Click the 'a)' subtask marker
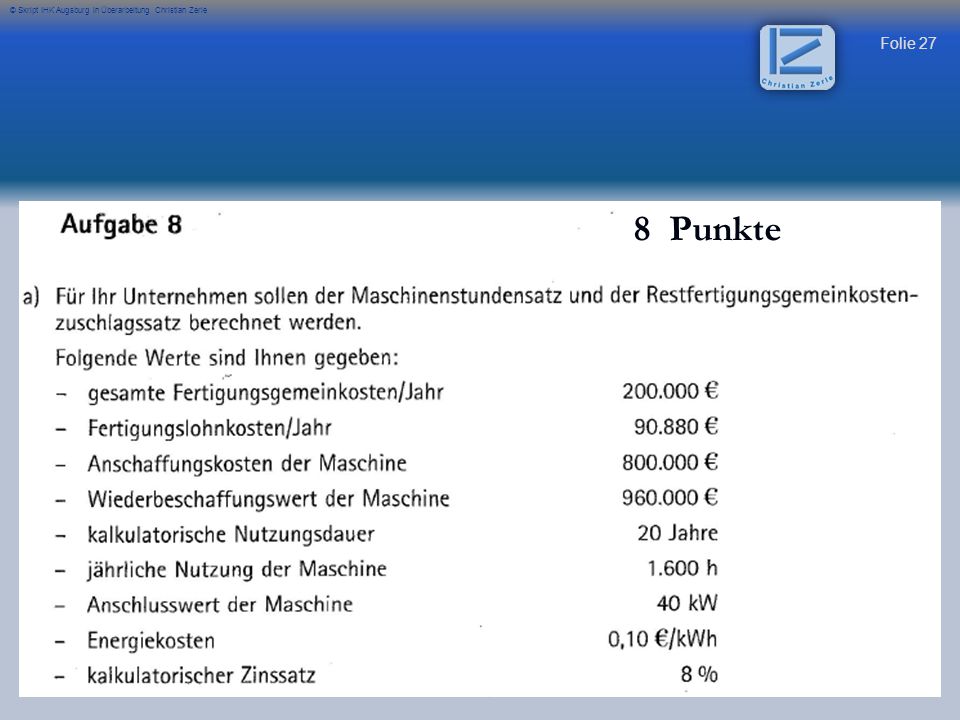 31,296
